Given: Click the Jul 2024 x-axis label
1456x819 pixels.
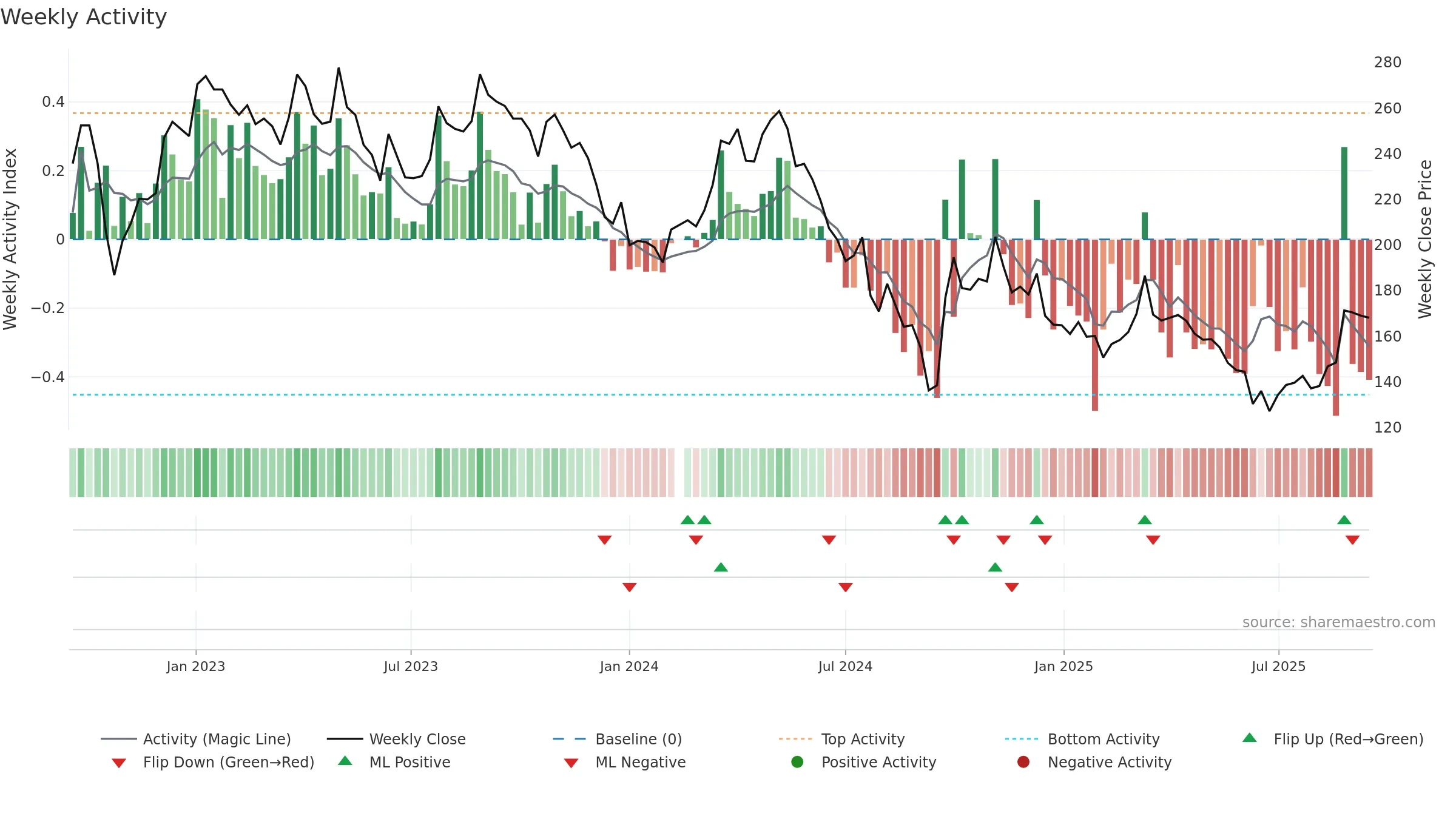Looking at the screenshot, I should (x=845, y=666).
